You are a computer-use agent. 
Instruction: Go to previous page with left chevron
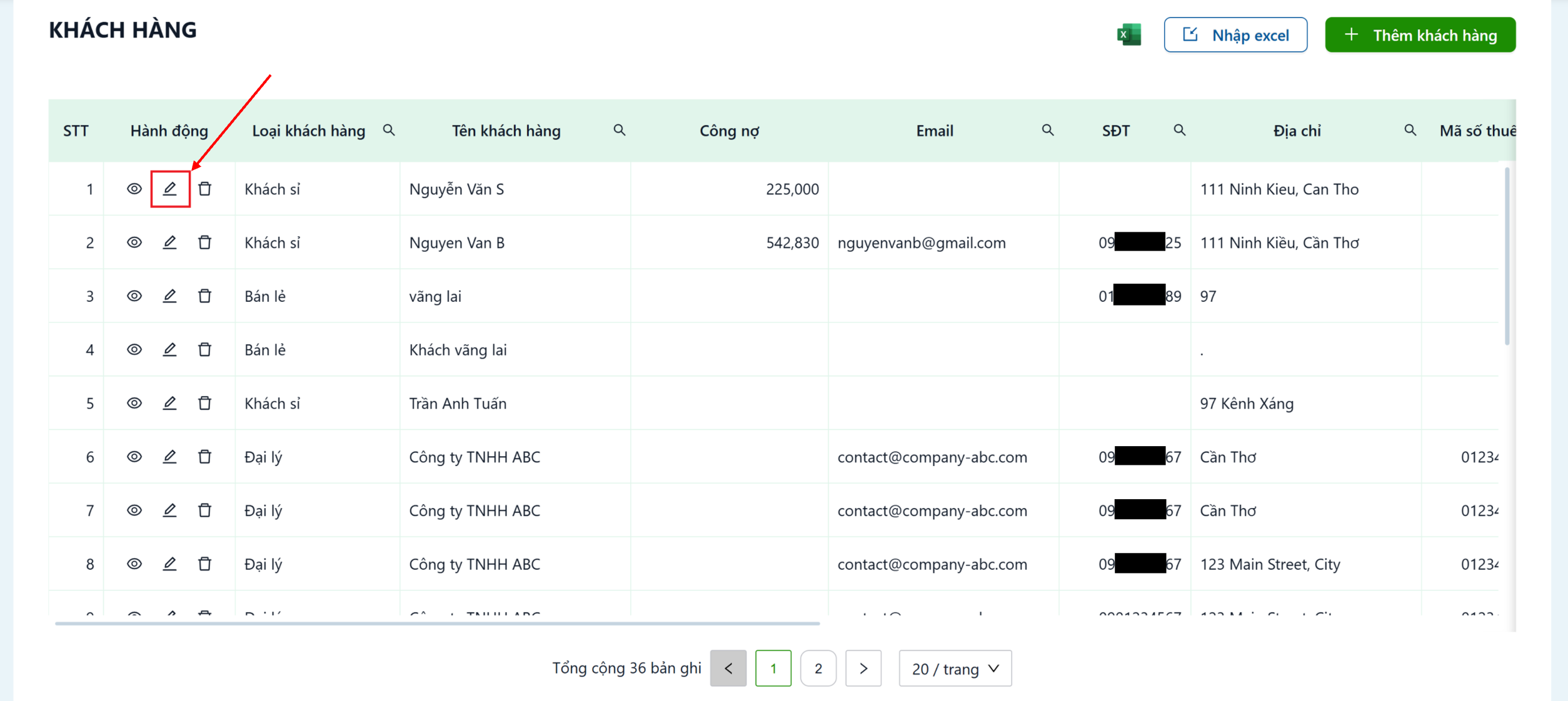[x=728, y=669]
